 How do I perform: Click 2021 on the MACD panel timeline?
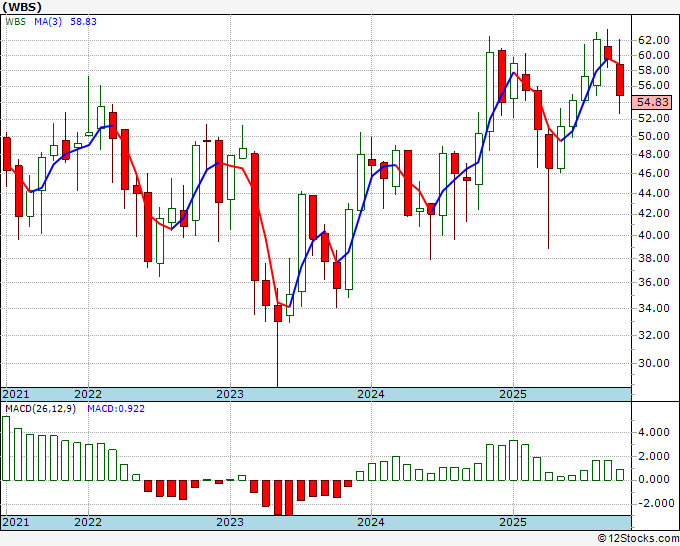[16, 522]
